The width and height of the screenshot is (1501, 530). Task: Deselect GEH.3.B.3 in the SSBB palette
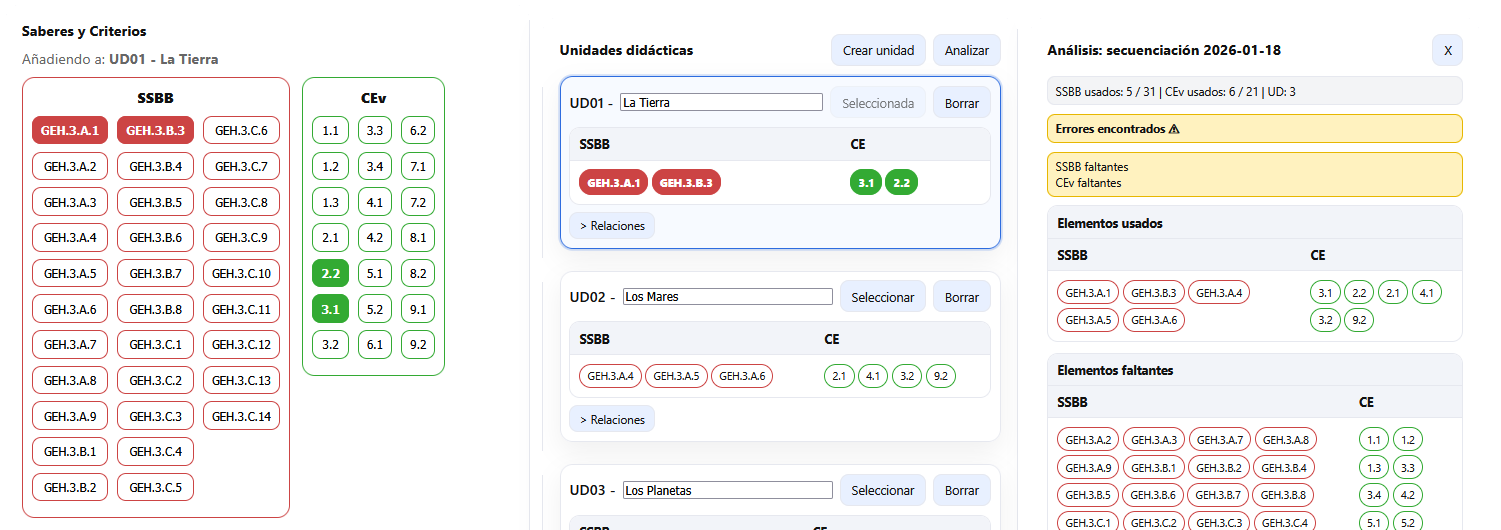pyautogui.click(x=155, y=130)
